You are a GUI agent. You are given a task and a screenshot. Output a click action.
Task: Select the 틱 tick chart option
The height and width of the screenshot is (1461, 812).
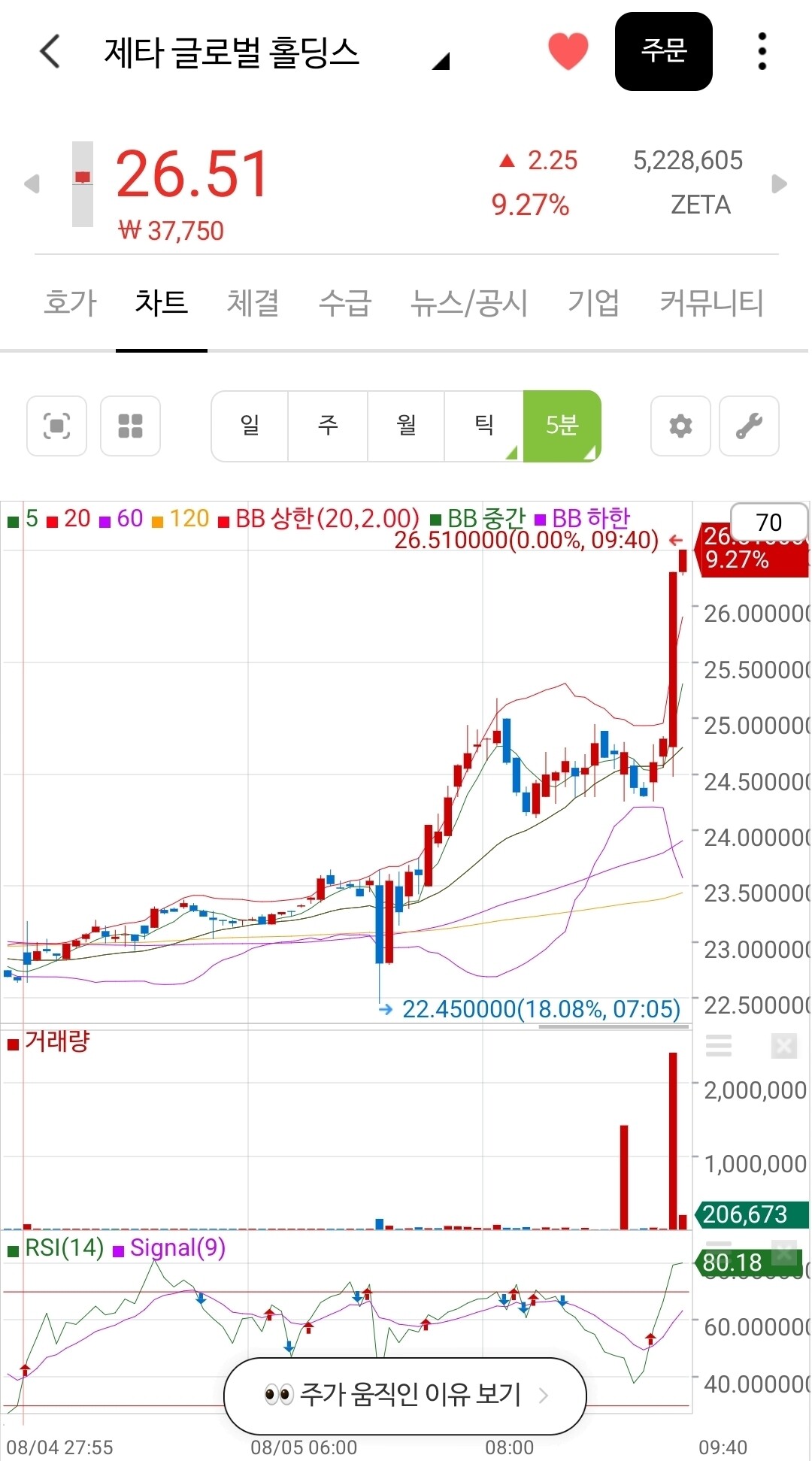click(x=483, y=426)
